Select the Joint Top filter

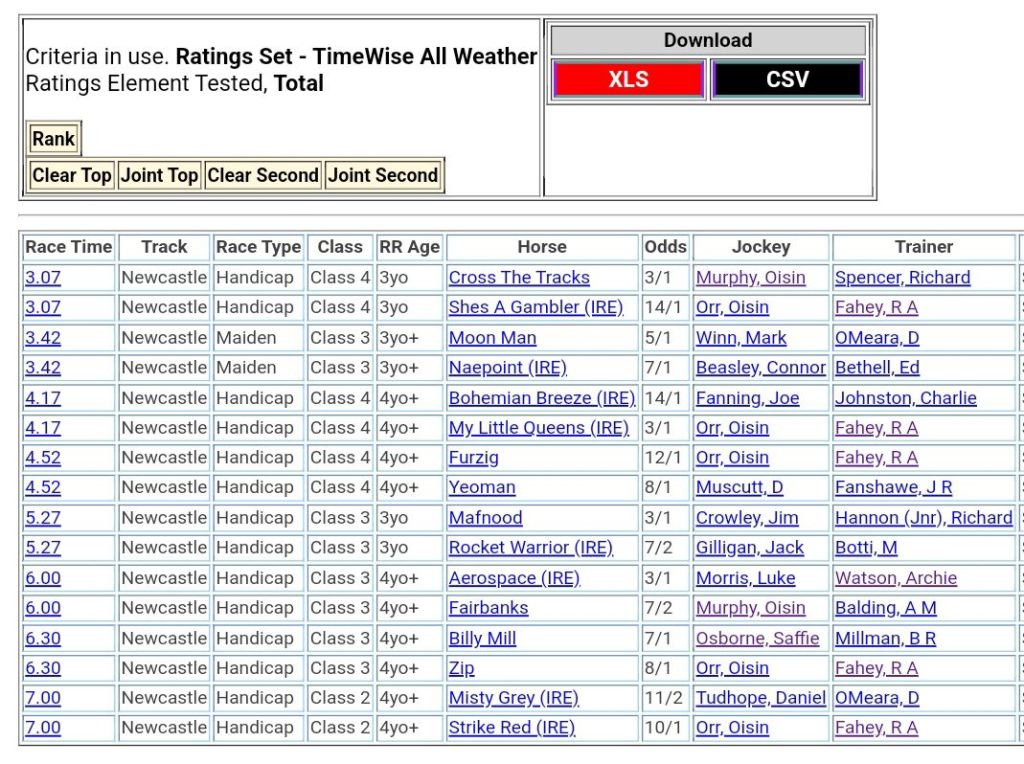[x=160, y=175]
